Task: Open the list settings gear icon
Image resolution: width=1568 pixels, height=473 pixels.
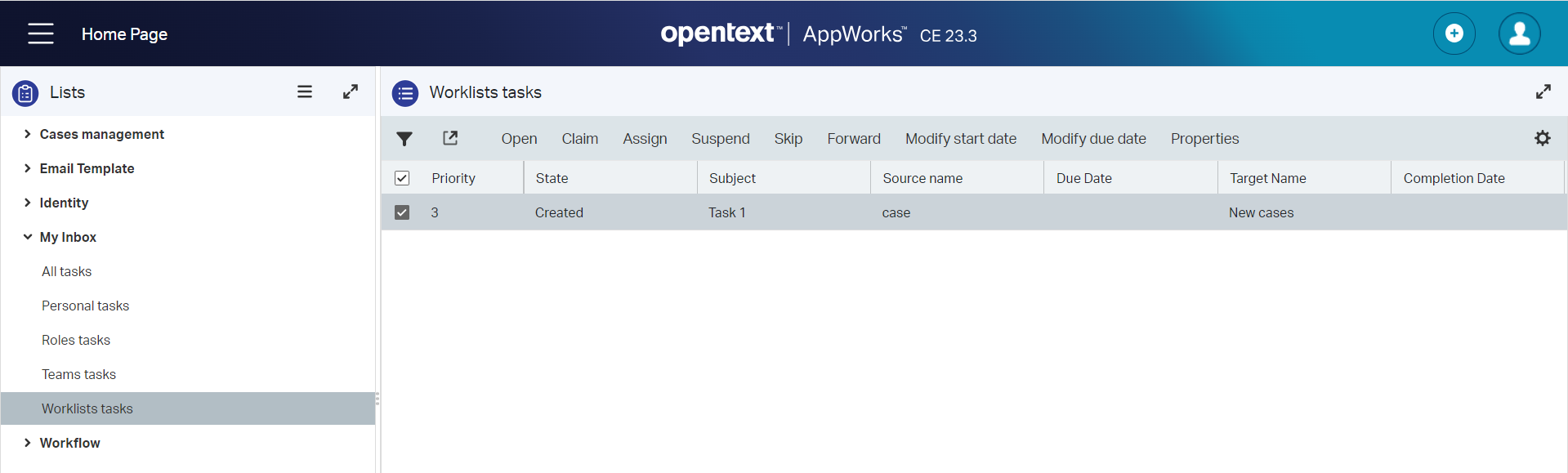Action: pyautogui.click(x=1542, y=138)
